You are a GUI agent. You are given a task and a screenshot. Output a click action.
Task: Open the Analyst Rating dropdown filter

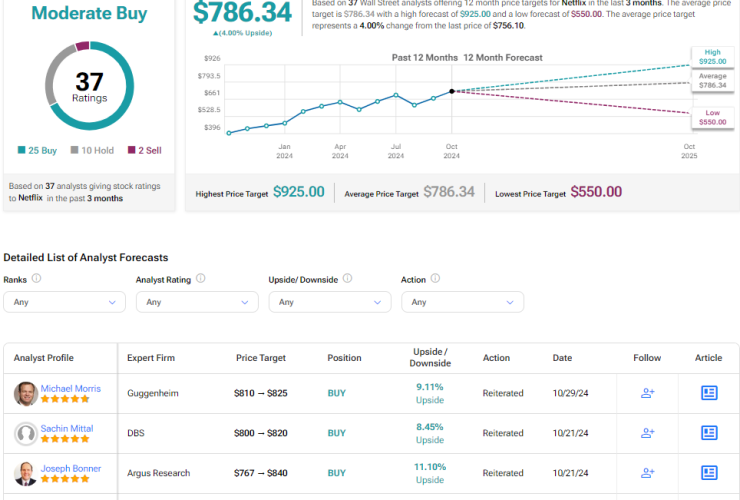197,302
